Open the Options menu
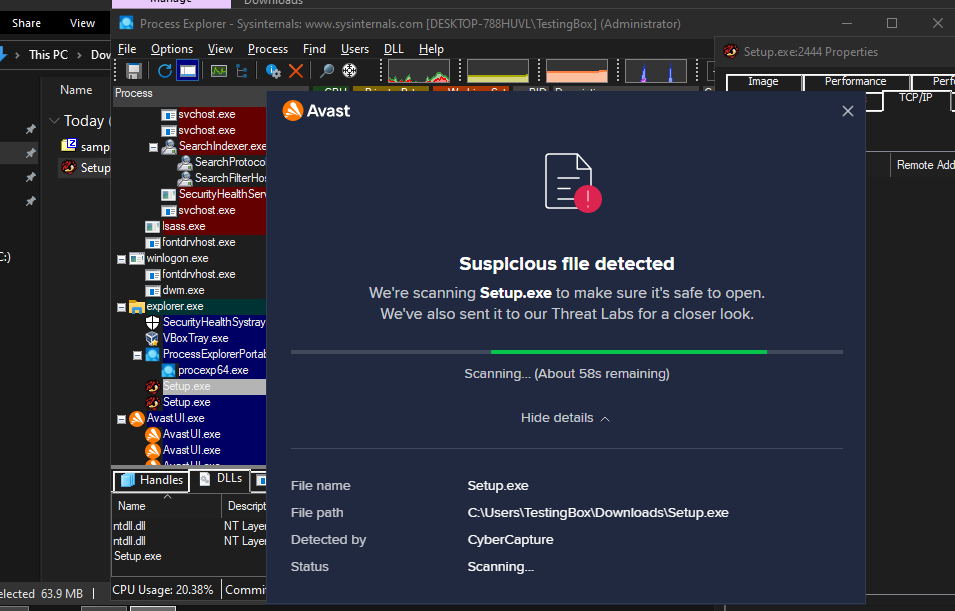The image size is (955, 611). point(172,49)
